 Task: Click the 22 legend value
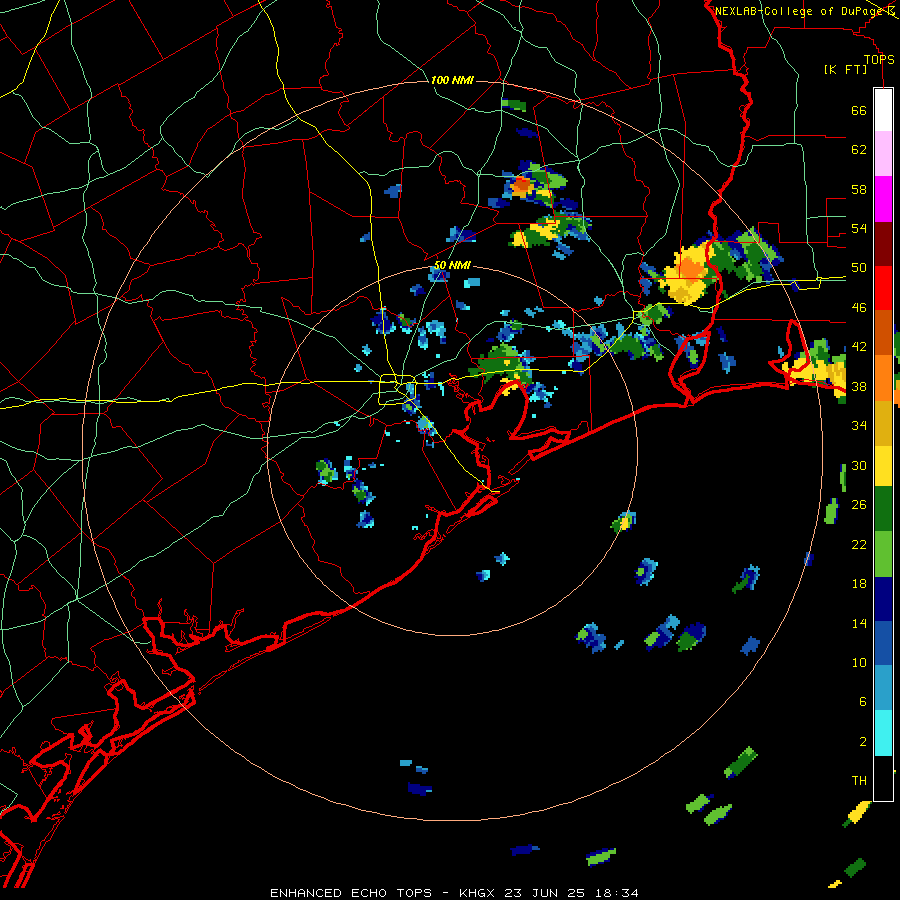coord(859,544)
